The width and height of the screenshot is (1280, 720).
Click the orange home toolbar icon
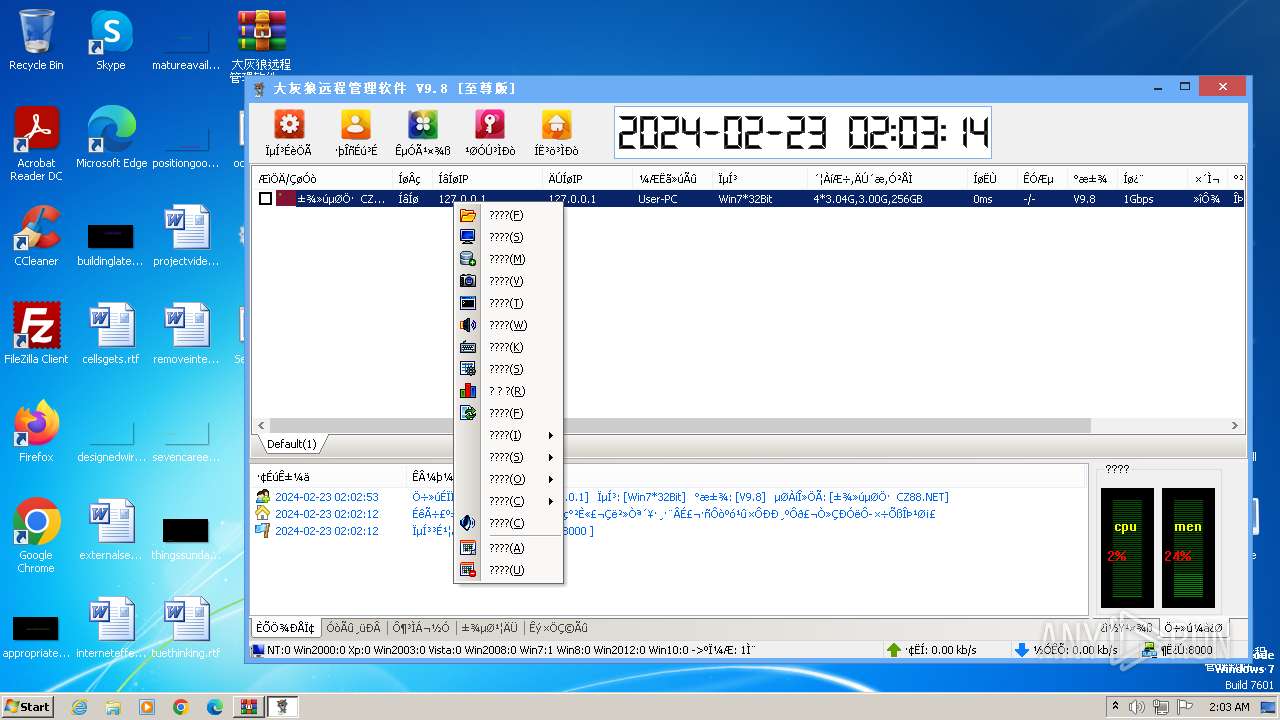point(557,125)
